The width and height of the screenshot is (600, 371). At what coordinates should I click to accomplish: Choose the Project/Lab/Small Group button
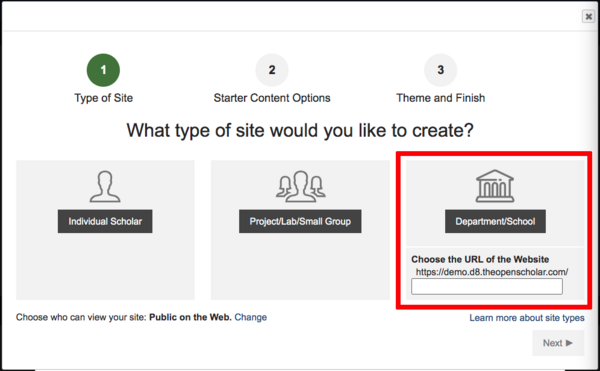pyautogui.click(x=300, y=221)
